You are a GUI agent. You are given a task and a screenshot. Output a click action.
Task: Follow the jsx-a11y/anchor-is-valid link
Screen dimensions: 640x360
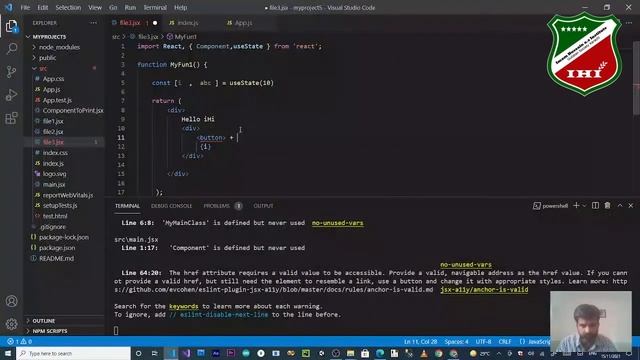tap(484, 289)
